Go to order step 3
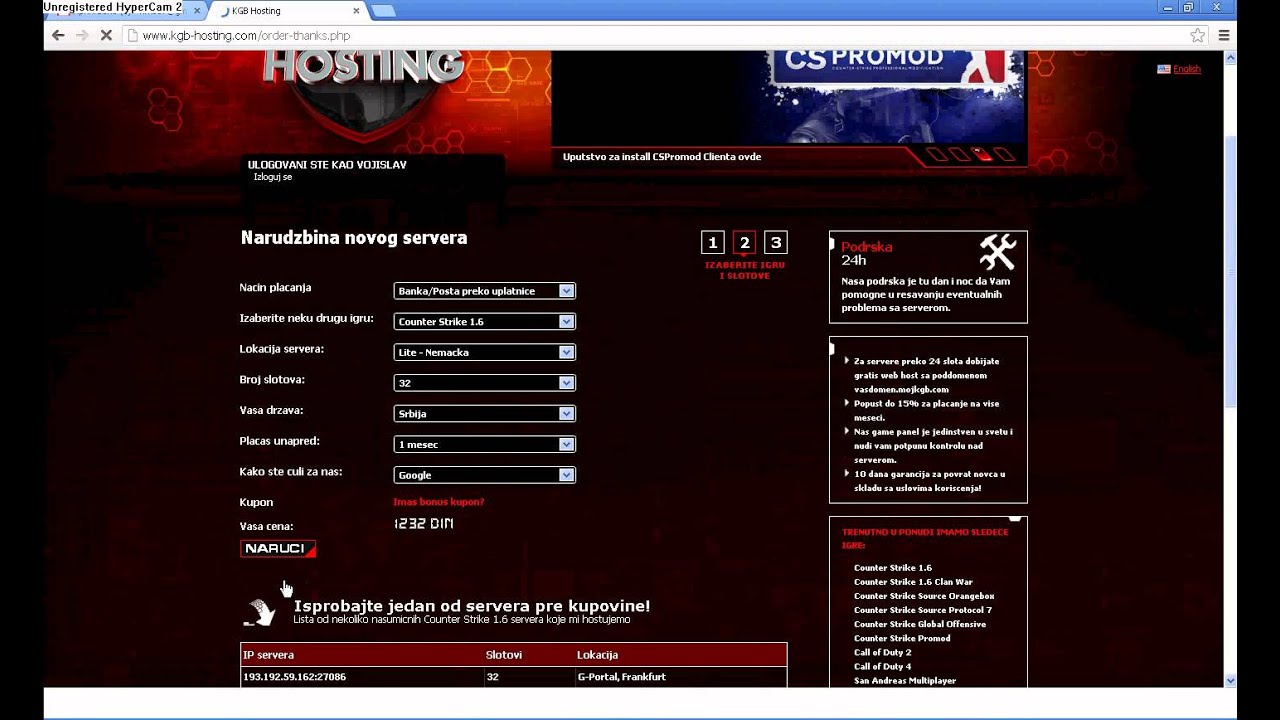This screenshot has width=1280, height=720. (x=775, y=243)
